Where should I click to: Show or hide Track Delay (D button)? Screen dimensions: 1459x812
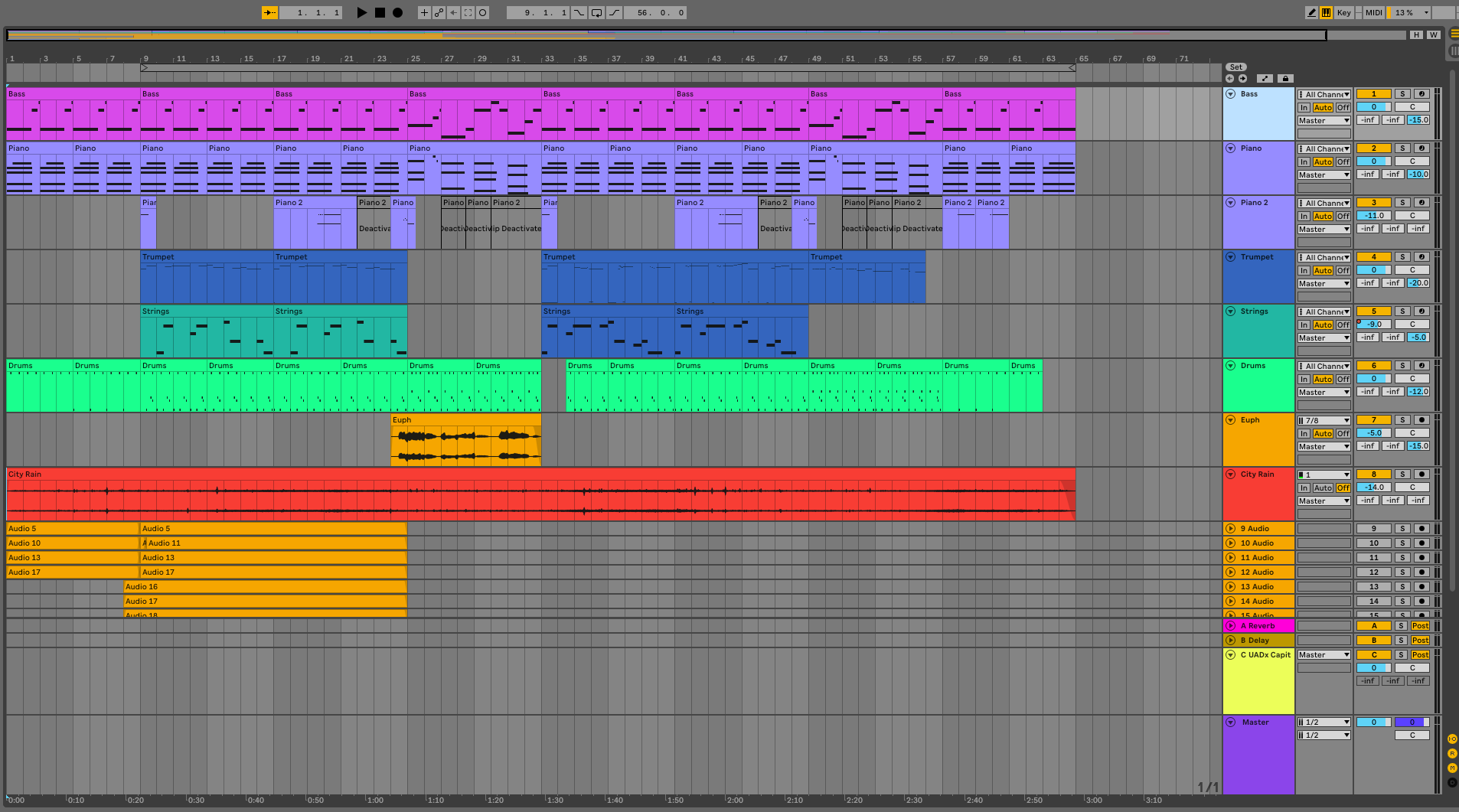[x=1452, y=782]
